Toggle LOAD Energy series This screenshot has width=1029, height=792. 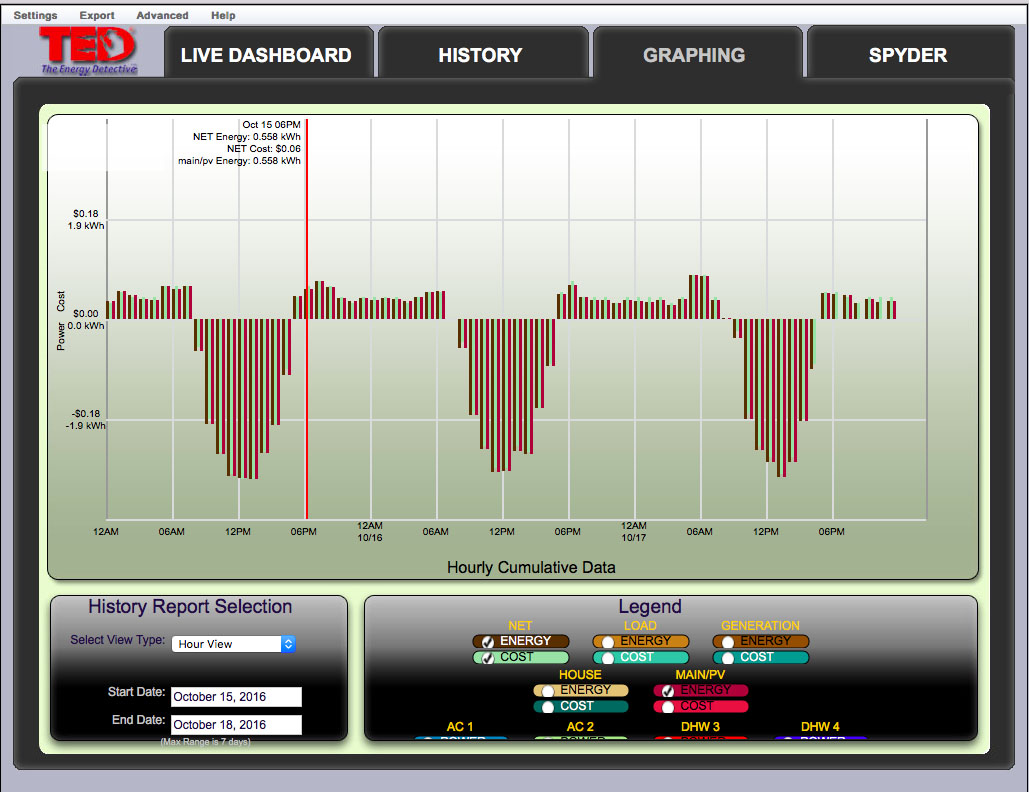tap(640, 641)
